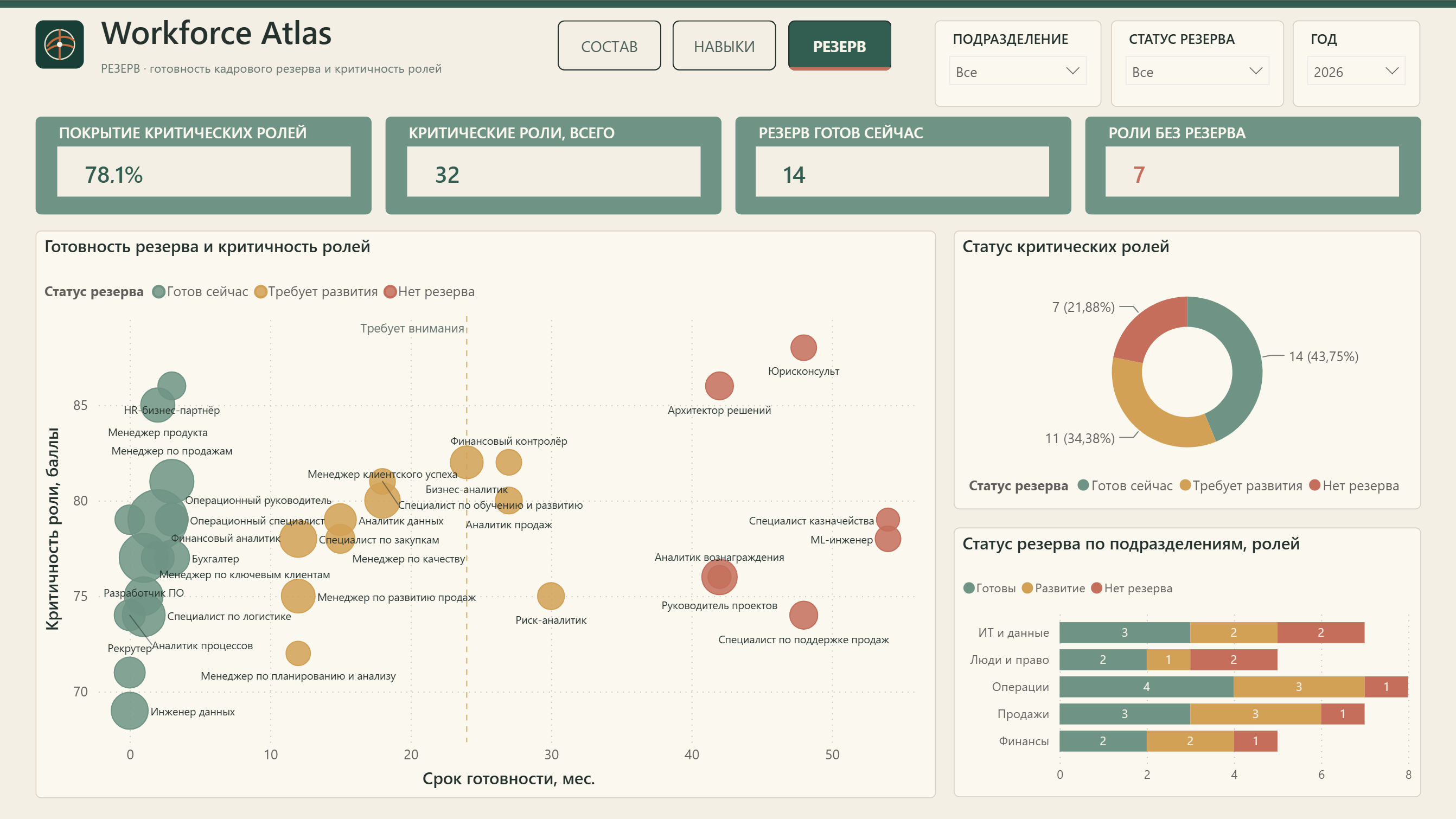The width and height of the screenshot is (1456, 819).
Task: Click the Требует развития legend item in scatter chart
Action: tap(316, 292)
